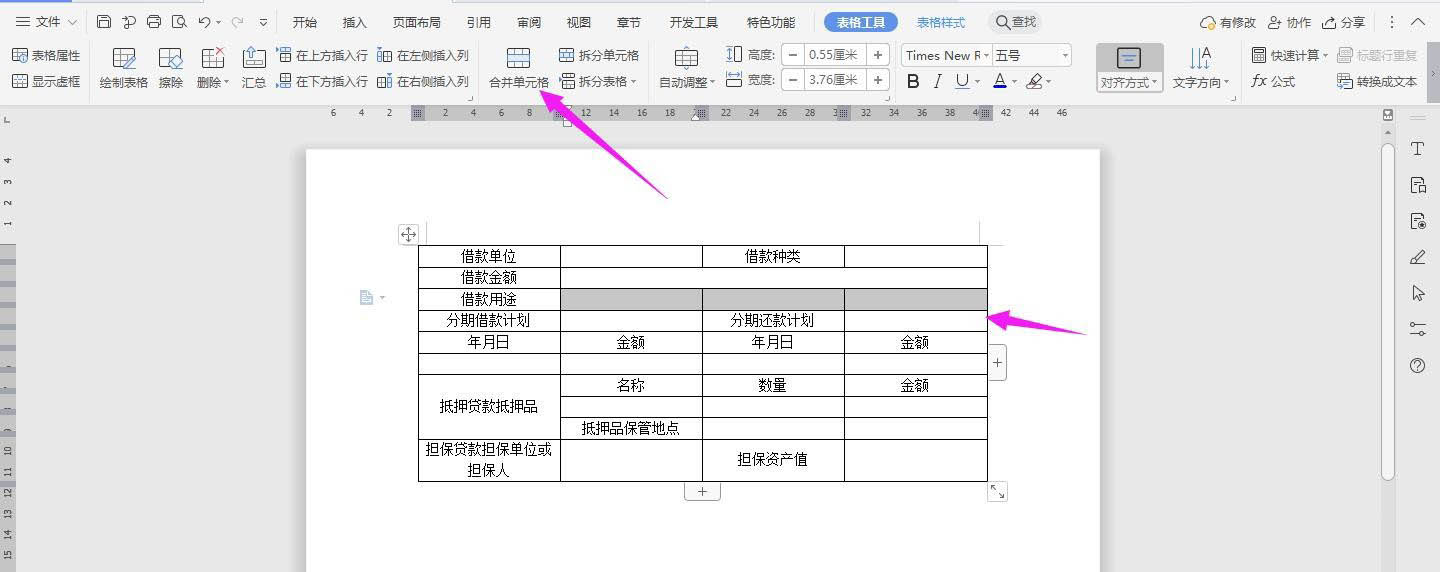Screen dimensions: 1440x572
Task: Add a column with right plus button
Action: click(997, 363)
